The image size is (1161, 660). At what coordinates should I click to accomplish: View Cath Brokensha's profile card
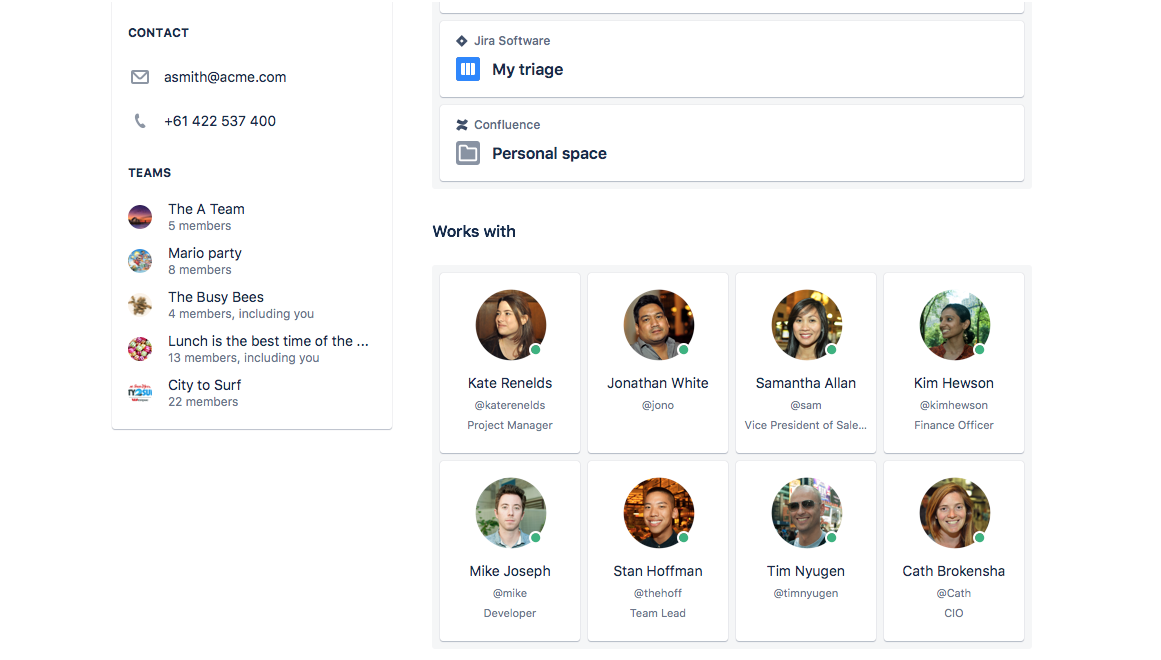954,551
